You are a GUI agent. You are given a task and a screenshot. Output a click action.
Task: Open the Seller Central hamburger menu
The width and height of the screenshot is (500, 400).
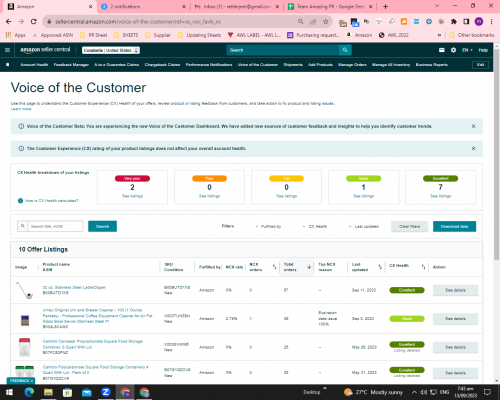point(7,50)
